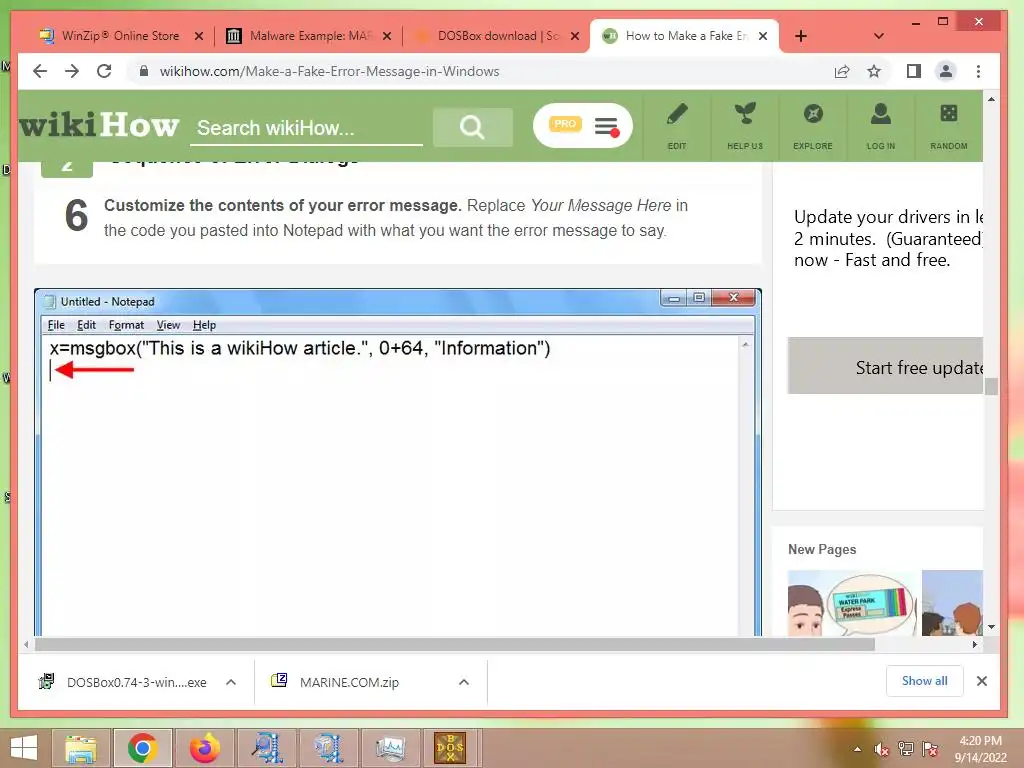Open the DOSBox taskbar icon
Screen dimensions: 1024x768
pyautogui.click(x=450, y=748)
